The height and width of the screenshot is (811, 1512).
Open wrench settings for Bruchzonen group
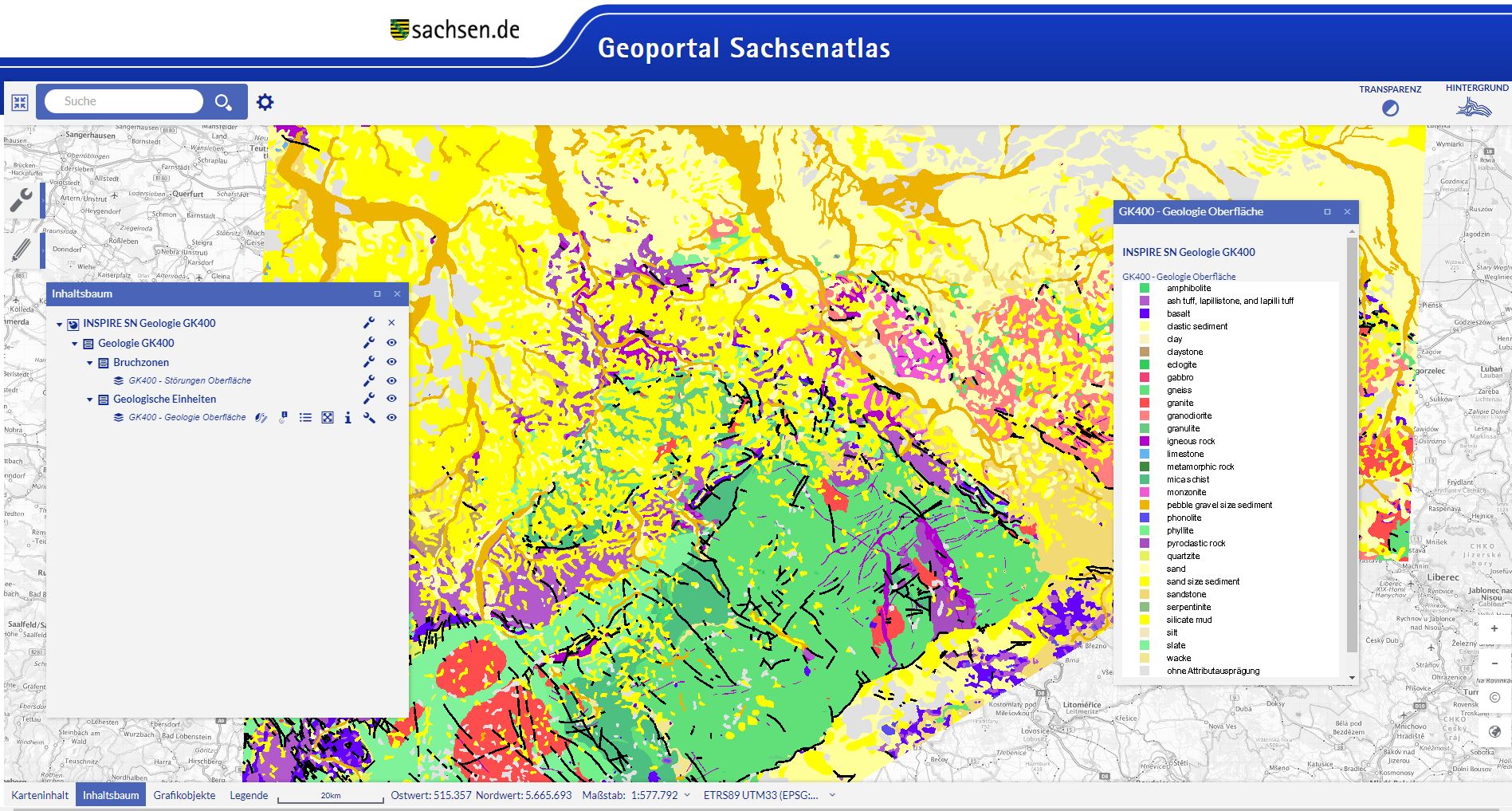(369, 362)
